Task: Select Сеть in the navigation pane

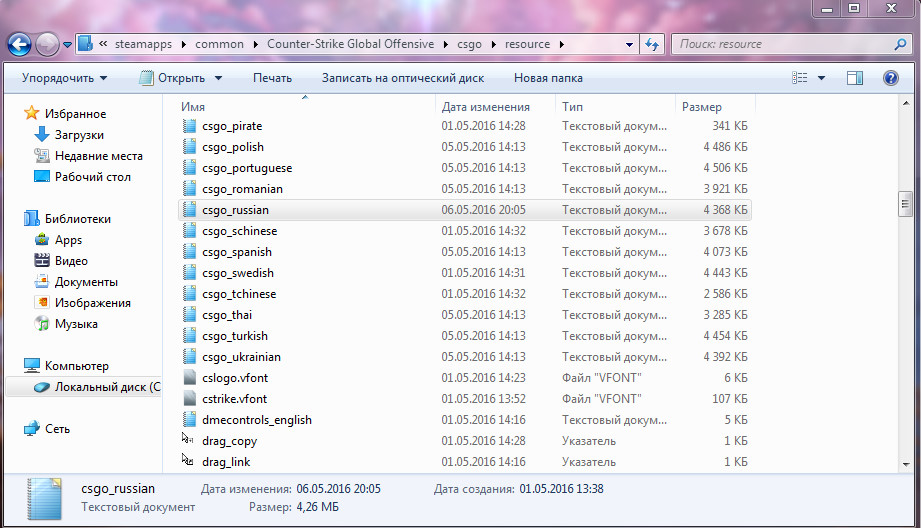Action: (57, 429)
